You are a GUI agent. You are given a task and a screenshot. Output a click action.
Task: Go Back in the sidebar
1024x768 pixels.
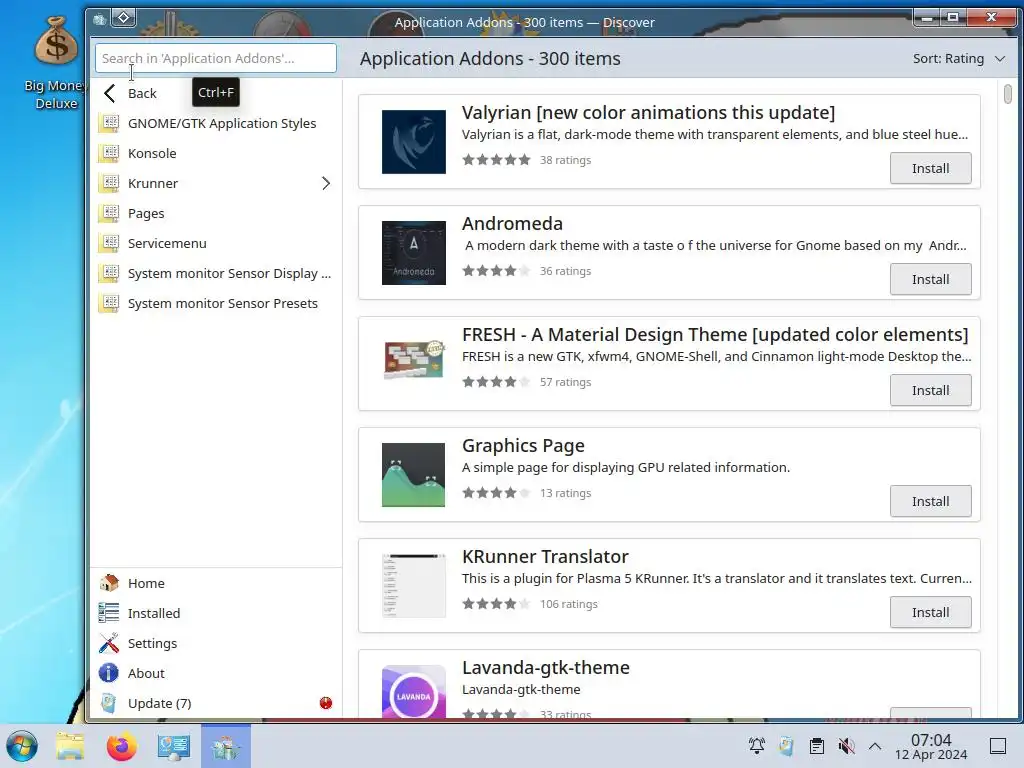click(216, 93)
